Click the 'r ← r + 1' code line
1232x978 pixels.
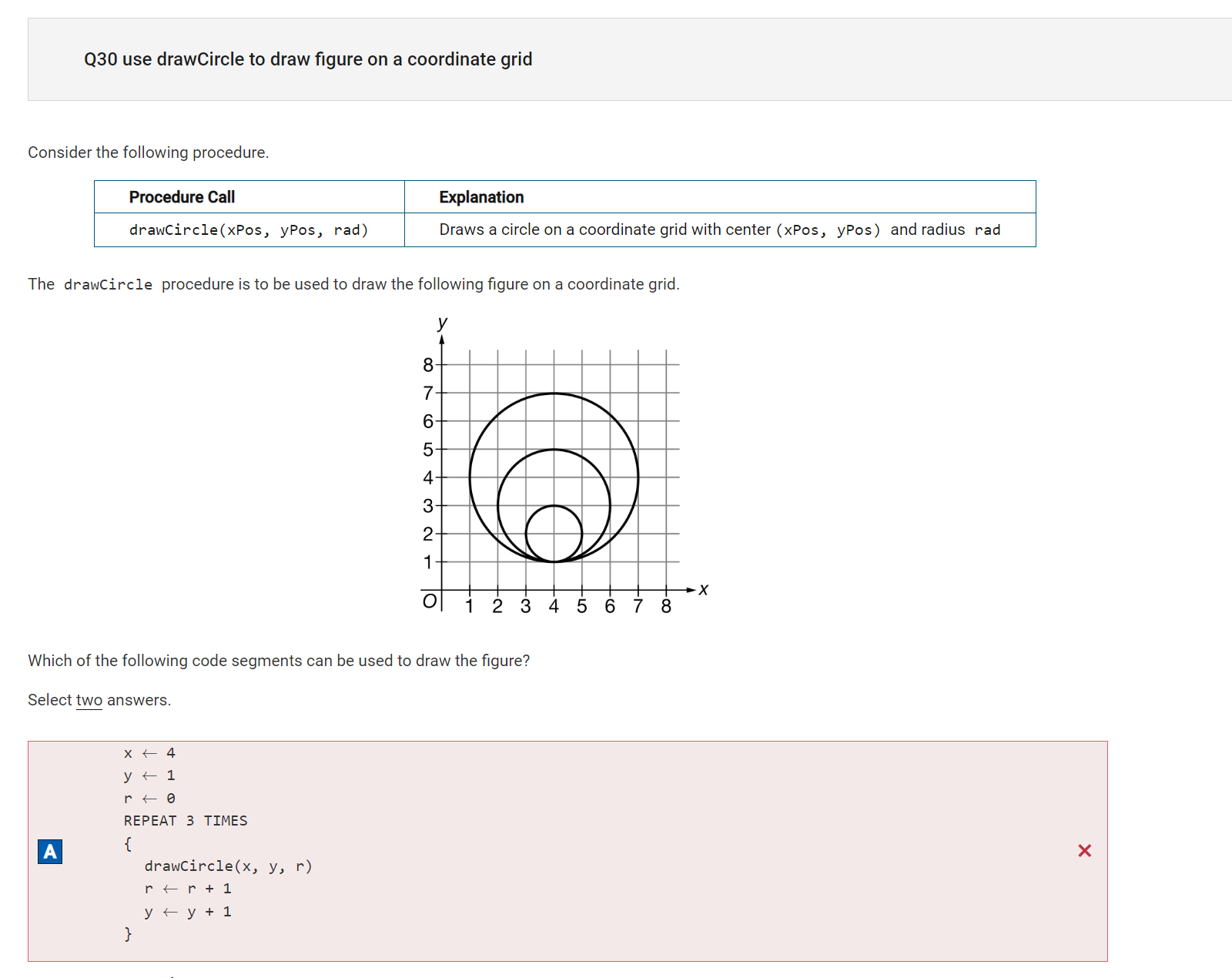[x=188, y=889]
